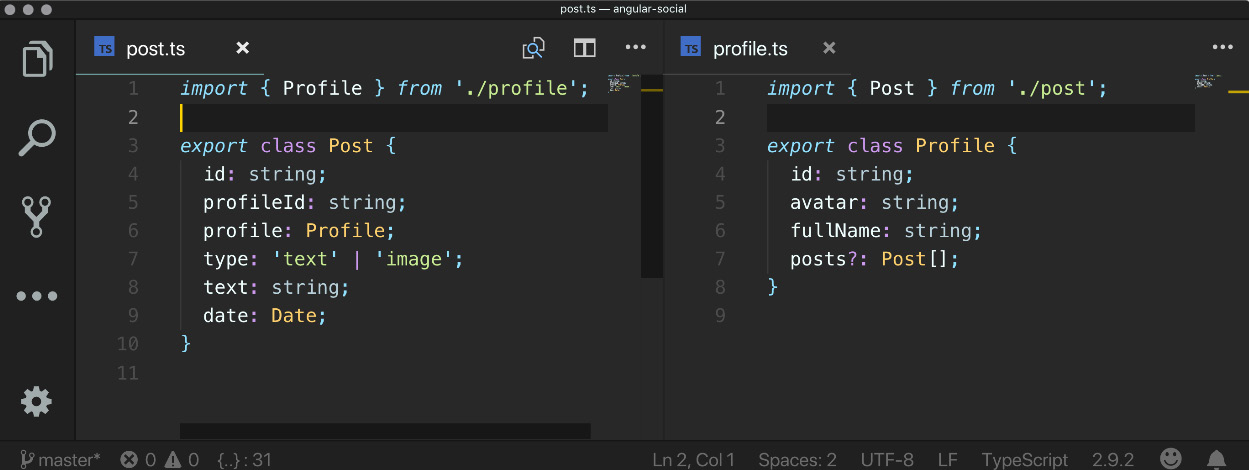
Task: Open notifications bell in status bar
Action: coord(1216,459)
